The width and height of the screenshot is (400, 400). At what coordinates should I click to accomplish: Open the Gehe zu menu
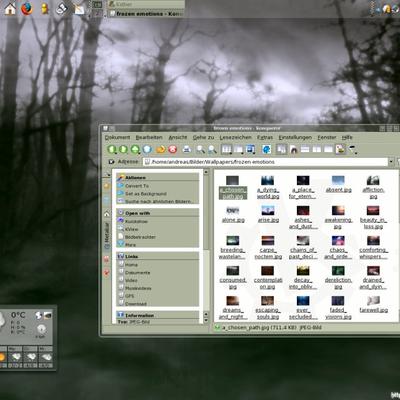(x=203, y=137)
